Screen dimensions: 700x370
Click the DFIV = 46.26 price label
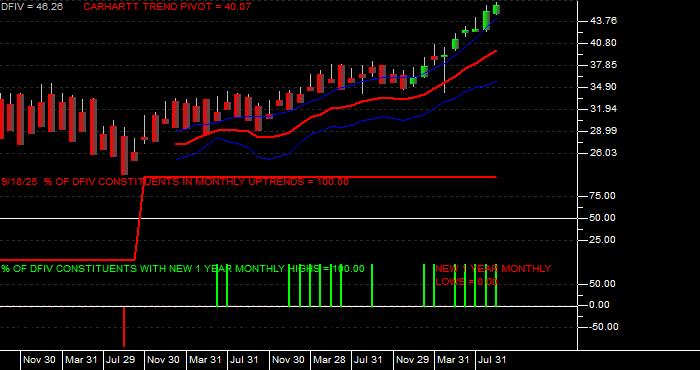pos(32,7)
